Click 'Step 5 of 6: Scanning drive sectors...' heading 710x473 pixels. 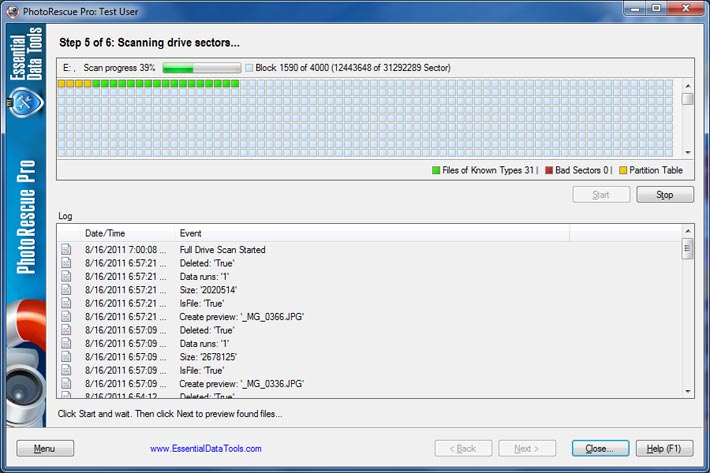(149, 43)
